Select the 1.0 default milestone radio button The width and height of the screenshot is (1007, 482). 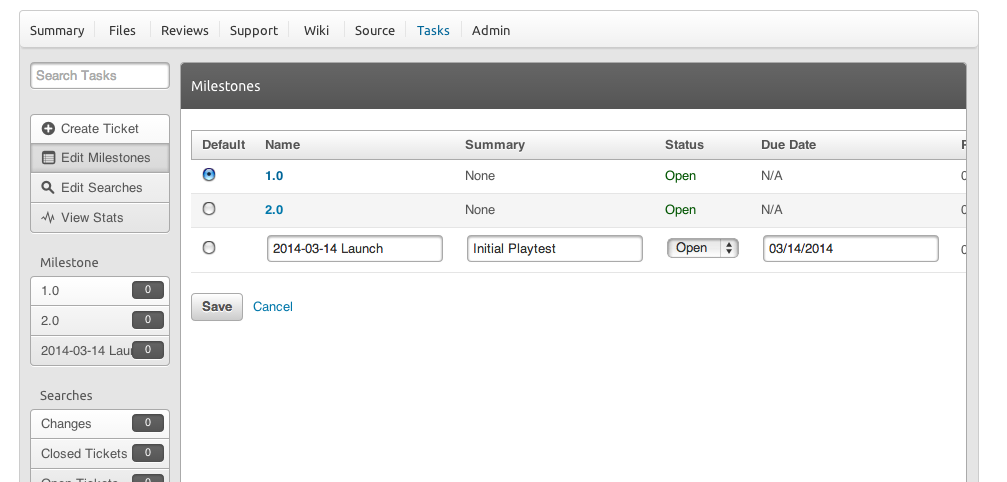(209, 174)
